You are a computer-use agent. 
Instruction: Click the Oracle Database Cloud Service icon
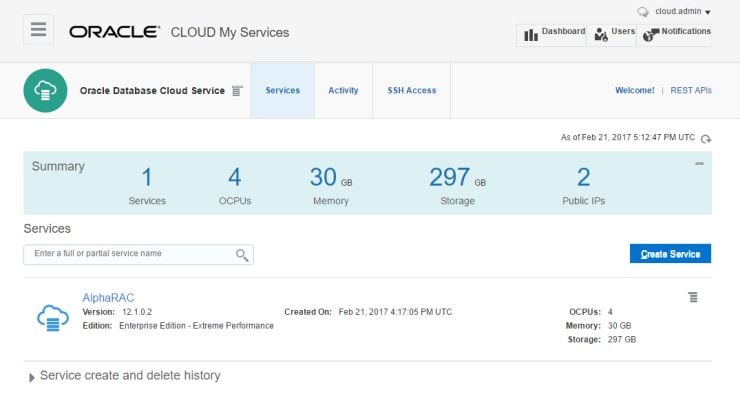46,91
